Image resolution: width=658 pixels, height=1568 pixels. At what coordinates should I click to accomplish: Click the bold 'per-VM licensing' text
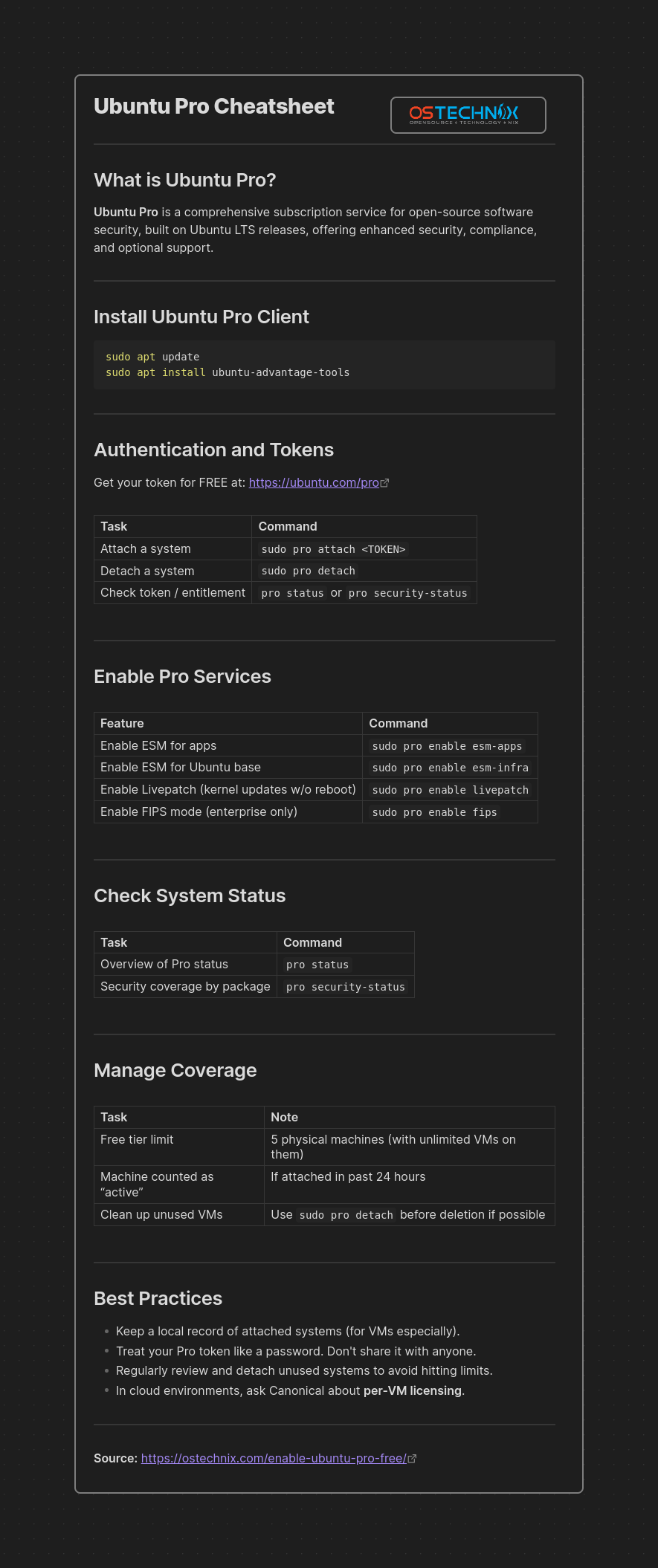coord(413,1390)
